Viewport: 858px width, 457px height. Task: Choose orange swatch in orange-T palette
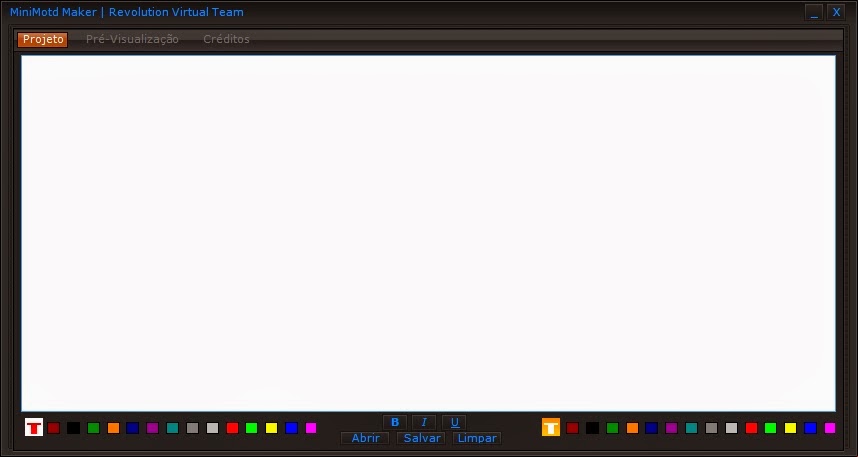(632, 428)
